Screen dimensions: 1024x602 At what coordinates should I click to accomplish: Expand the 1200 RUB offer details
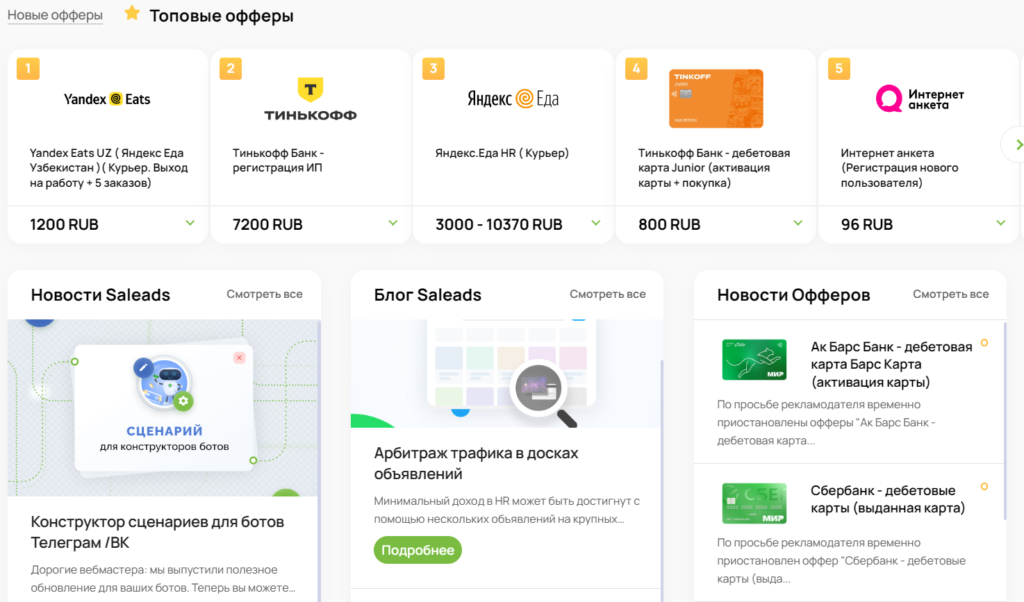[190, 223]
